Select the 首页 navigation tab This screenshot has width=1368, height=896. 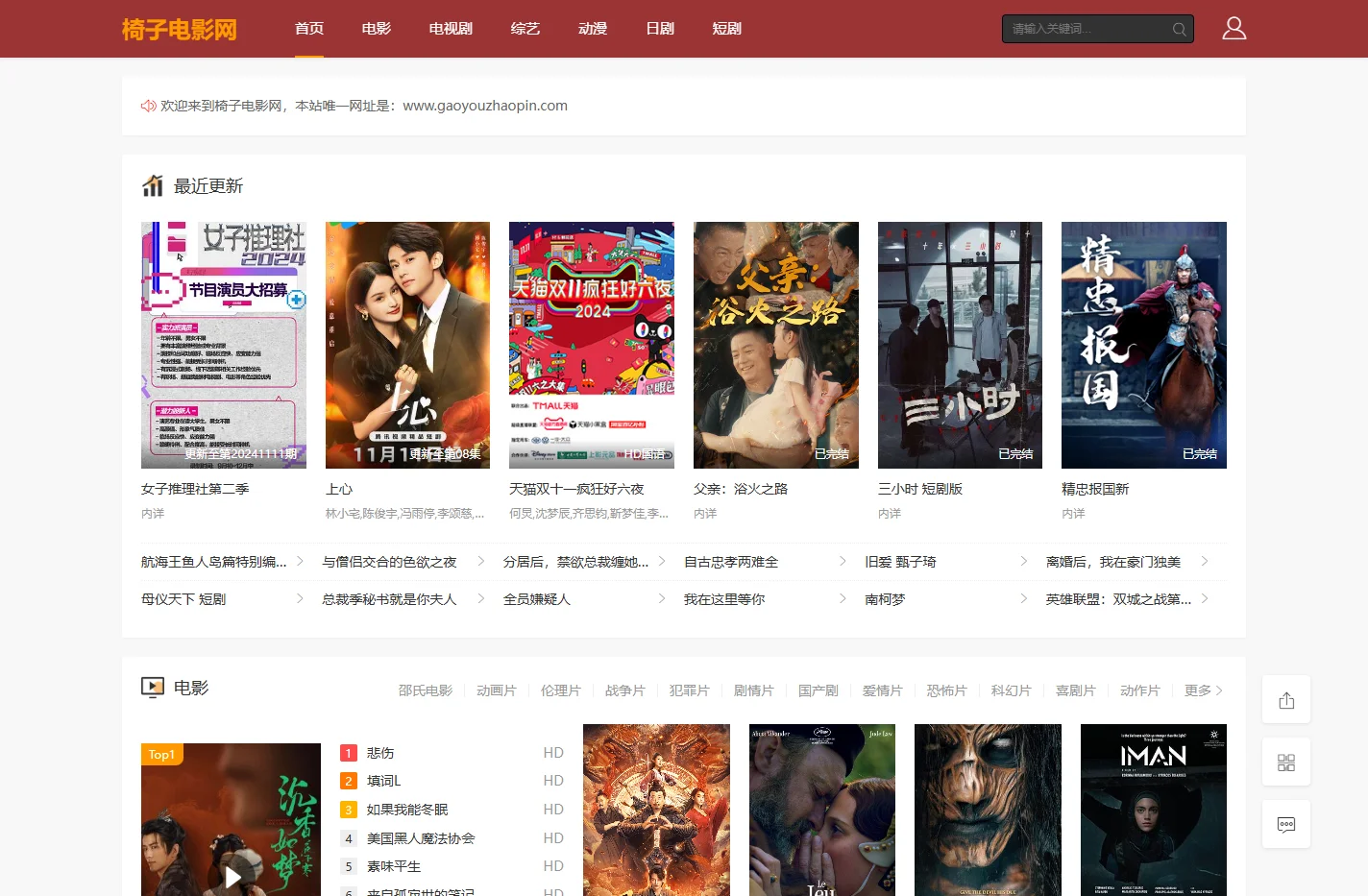tap(309, 29)
